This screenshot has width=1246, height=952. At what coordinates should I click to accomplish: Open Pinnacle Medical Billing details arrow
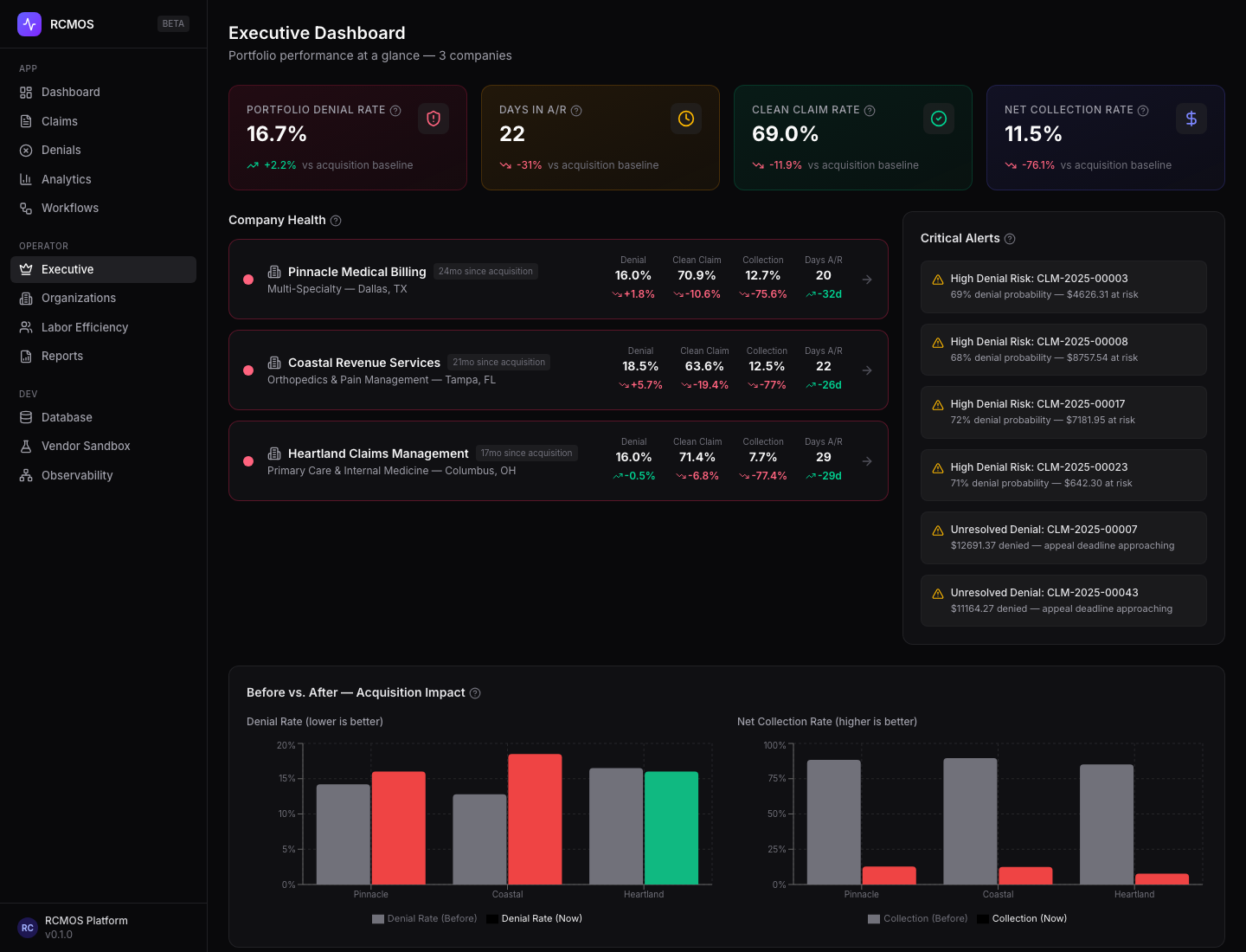click(867, 280)
